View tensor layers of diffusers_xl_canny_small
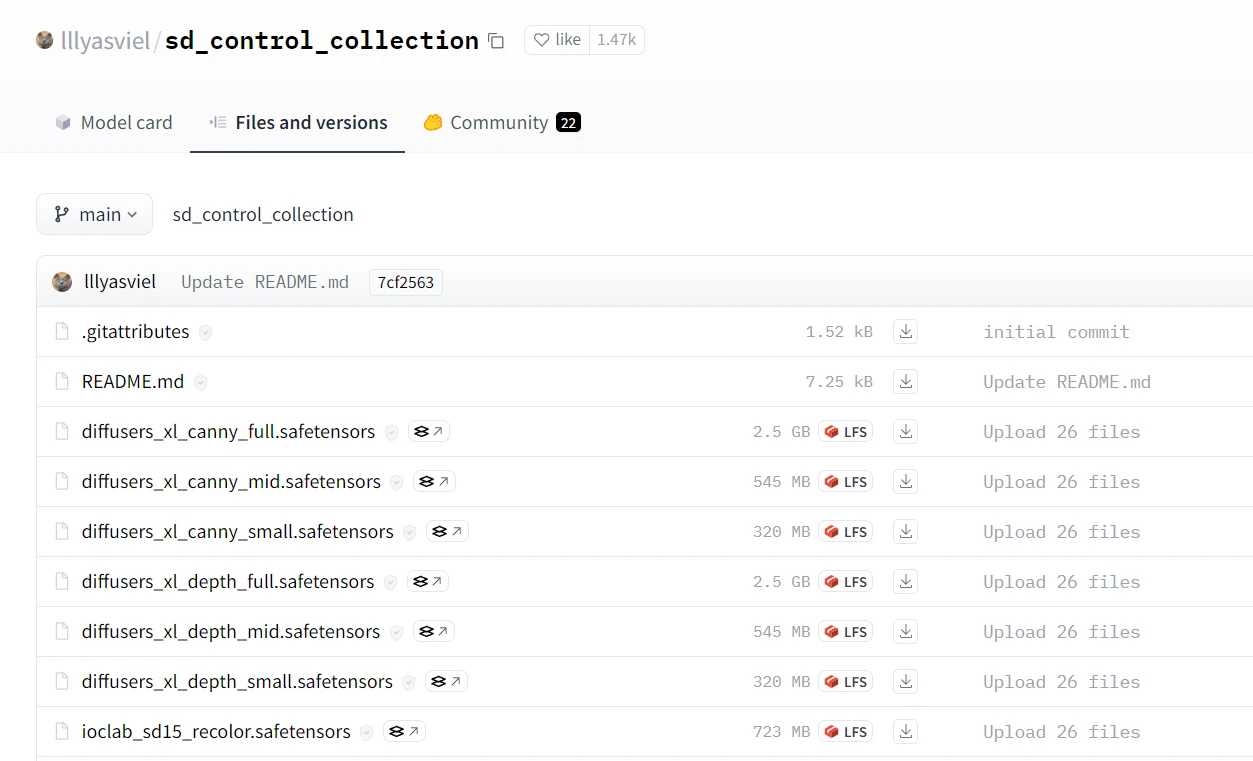The height and width of the screenshot is (761, 1253). coord(447,532)
